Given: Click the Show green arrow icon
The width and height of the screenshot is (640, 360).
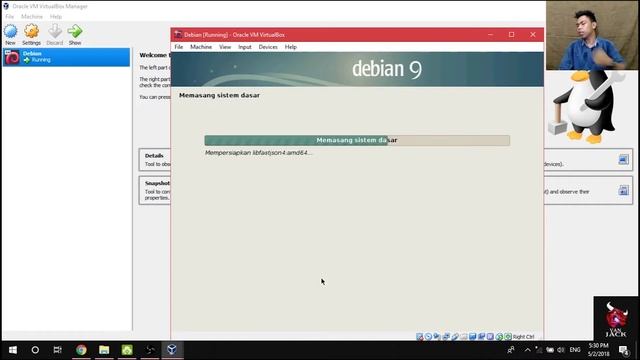Looking at the screenshot, I should click(75, 31).
